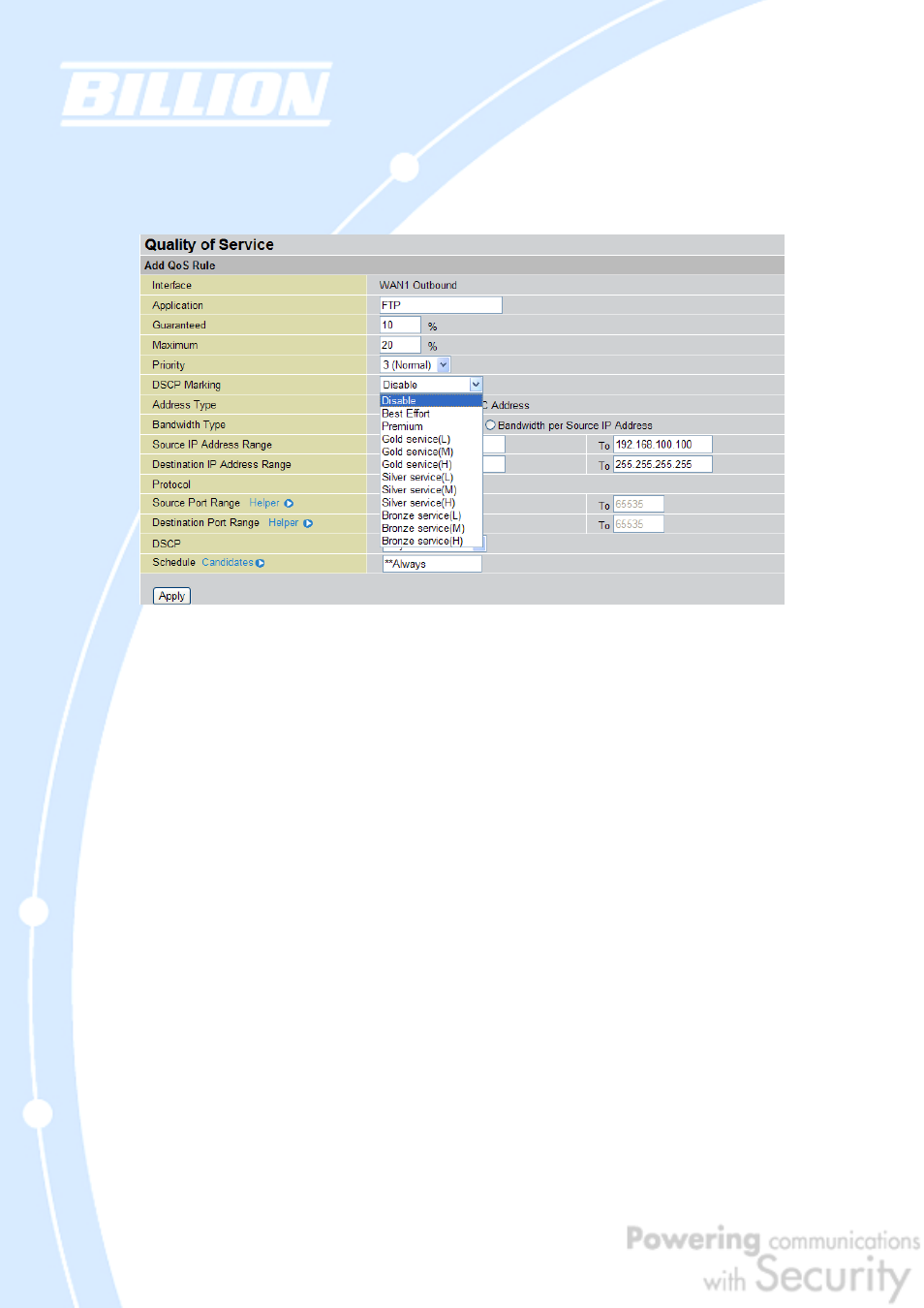Collapse the DSCP Marking dropdown arrow
The height and width of the screenshot is (1308, 924).
pyautogui.click(x=476, y=385)
